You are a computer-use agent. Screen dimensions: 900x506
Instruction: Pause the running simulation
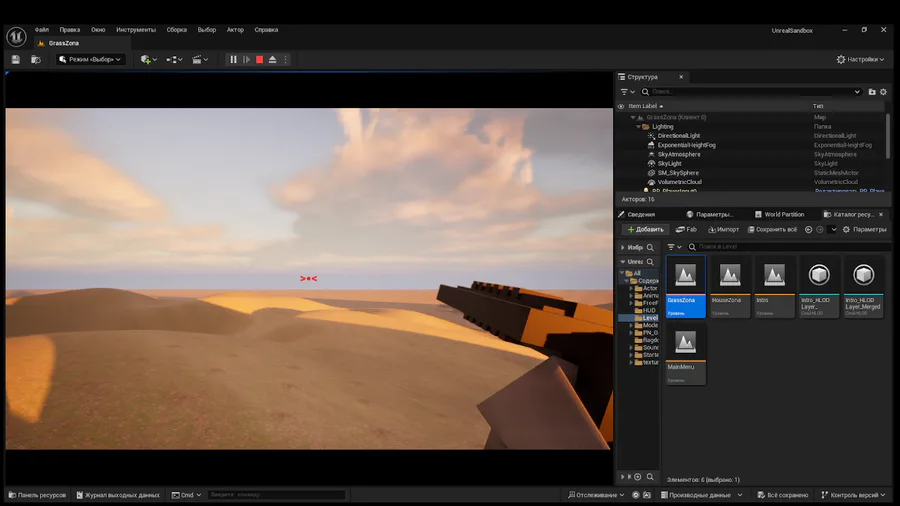(233, 60)
